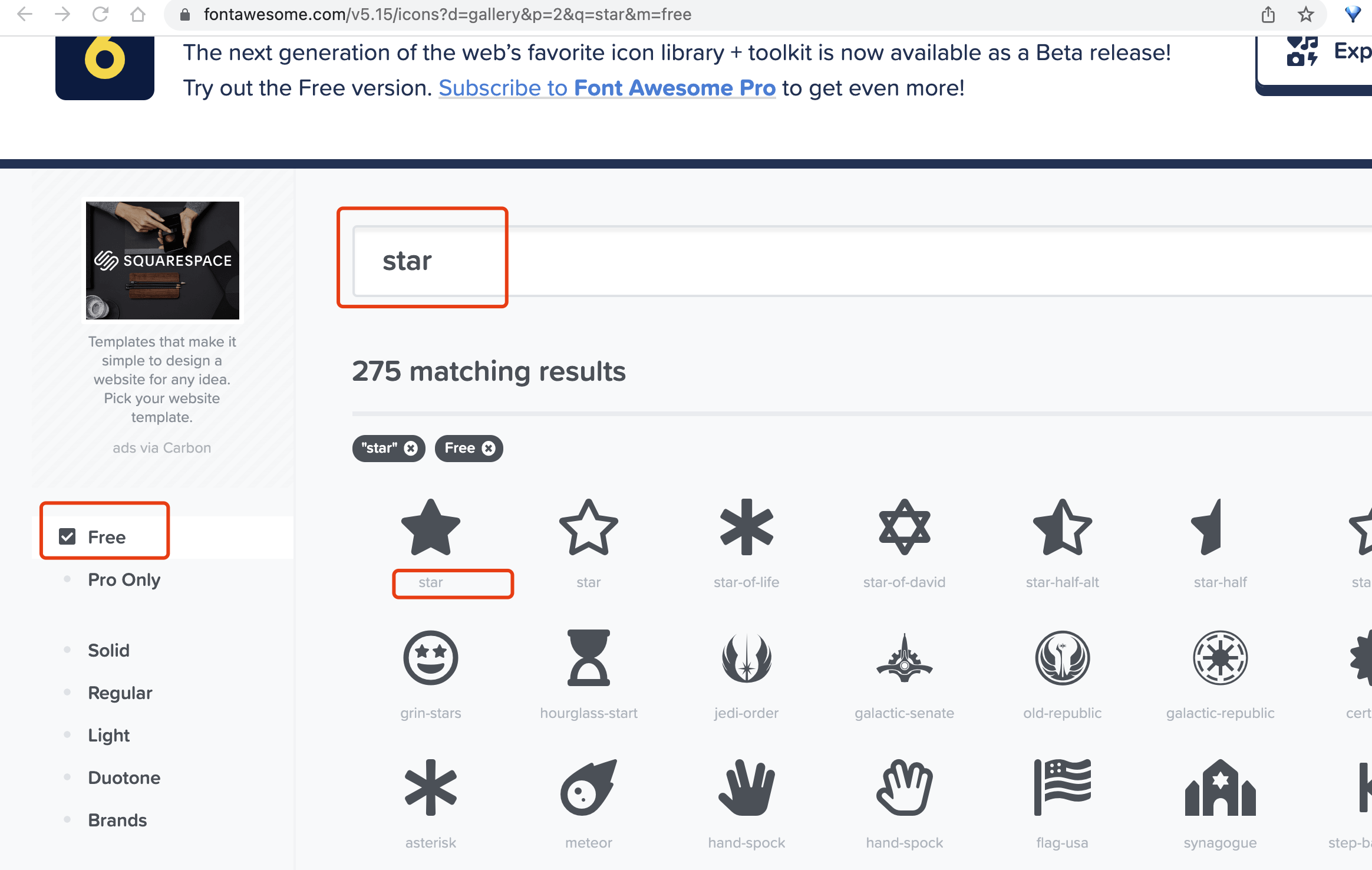Open the jedi-order icon
Screen dimensions: 1372x870
click(x=746, y=658)
